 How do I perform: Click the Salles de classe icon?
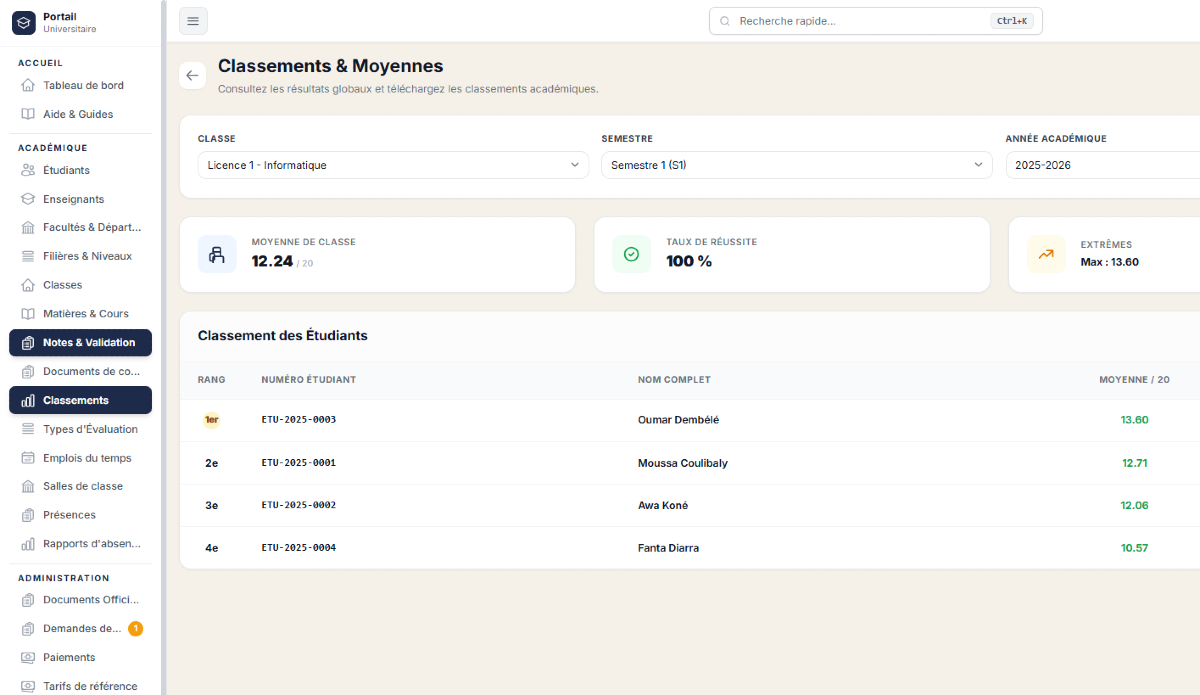(x=28, y=486)
